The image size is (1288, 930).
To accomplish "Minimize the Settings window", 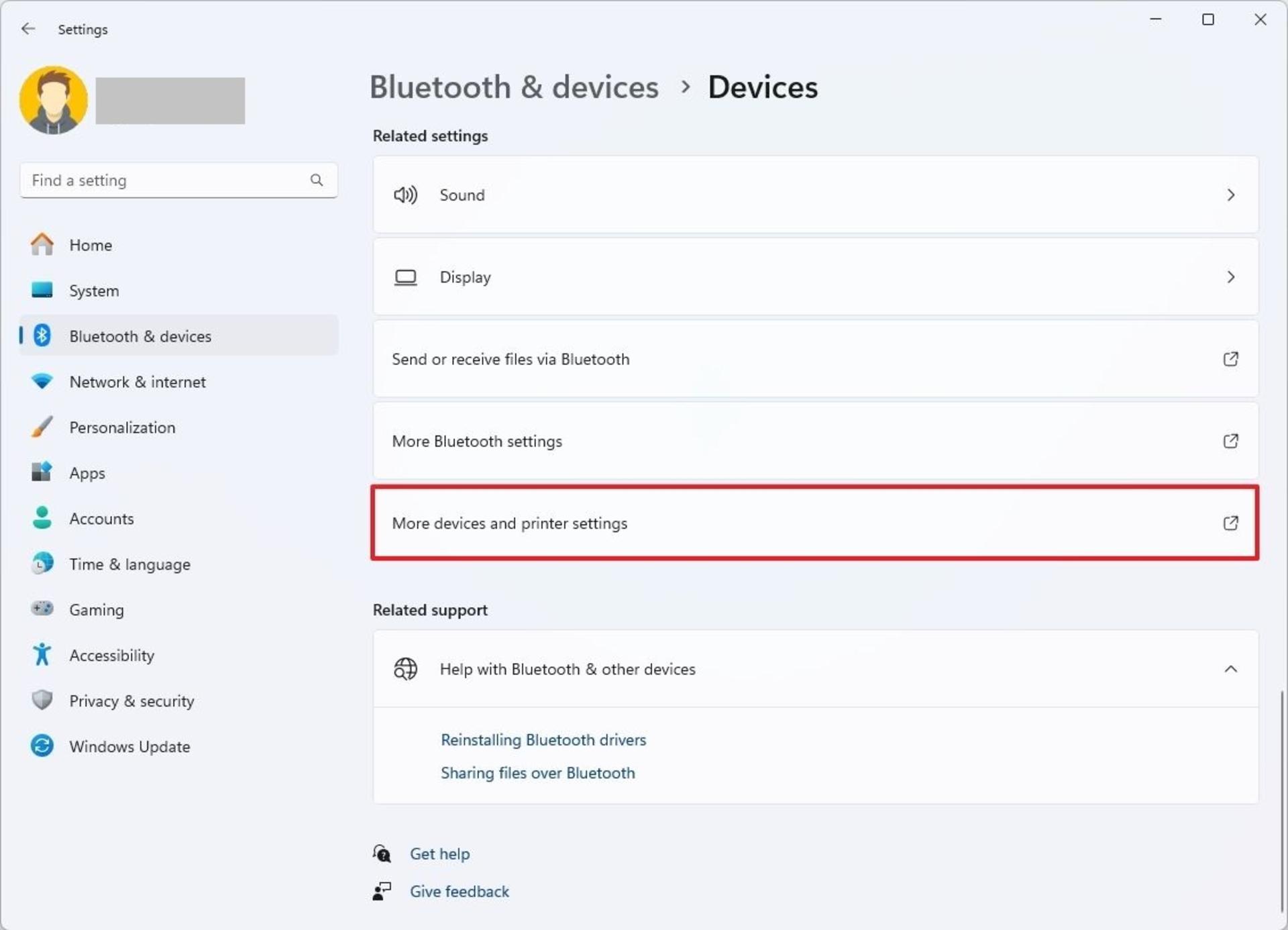I will click(1155, 19).
